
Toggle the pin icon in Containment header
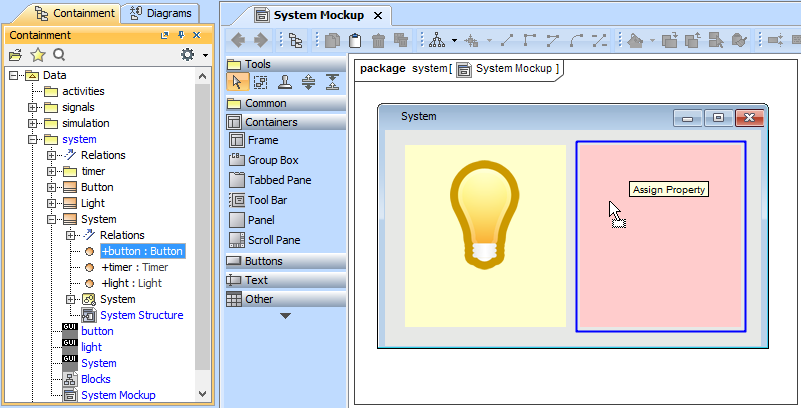(x=180, y=35)
